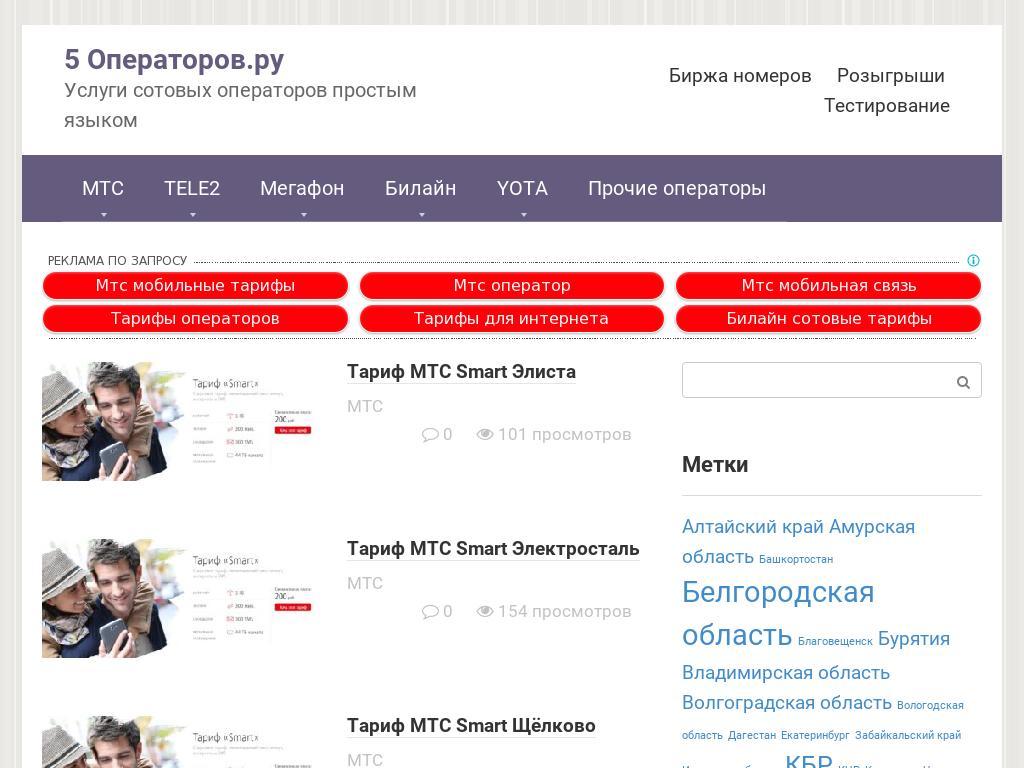Viewport: 1024px width, 768px height.
Task: Click the Мтс оператор ad button
Action: tap(512, 285)
